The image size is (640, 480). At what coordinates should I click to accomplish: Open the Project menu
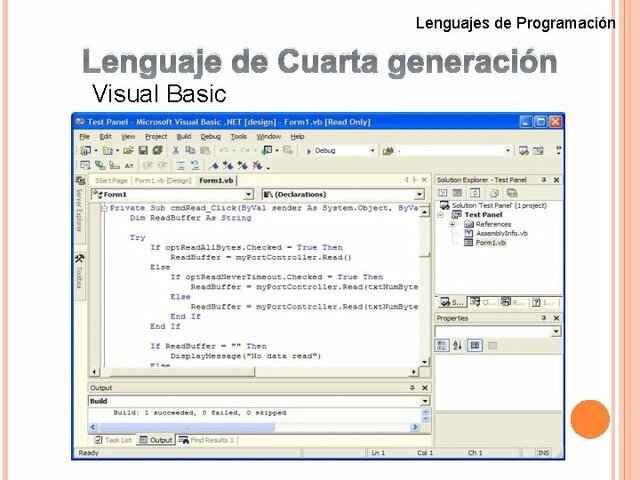tap(156, 136)
